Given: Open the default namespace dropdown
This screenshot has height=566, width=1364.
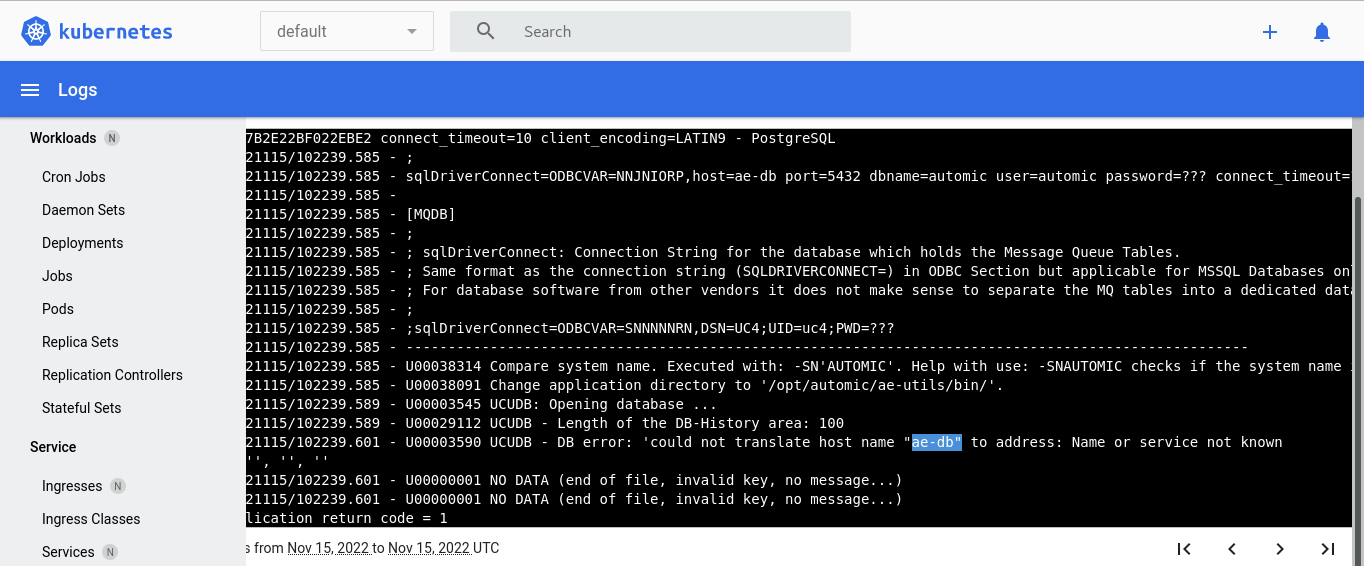Looking at the screenshot, I should [x=347, y=31].
